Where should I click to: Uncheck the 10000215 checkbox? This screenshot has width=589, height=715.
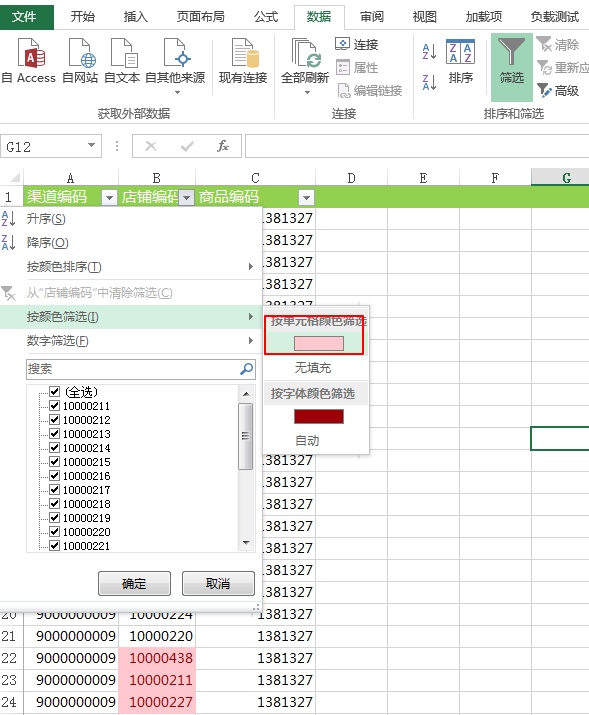pyautogui.click(x=54, y=461)
